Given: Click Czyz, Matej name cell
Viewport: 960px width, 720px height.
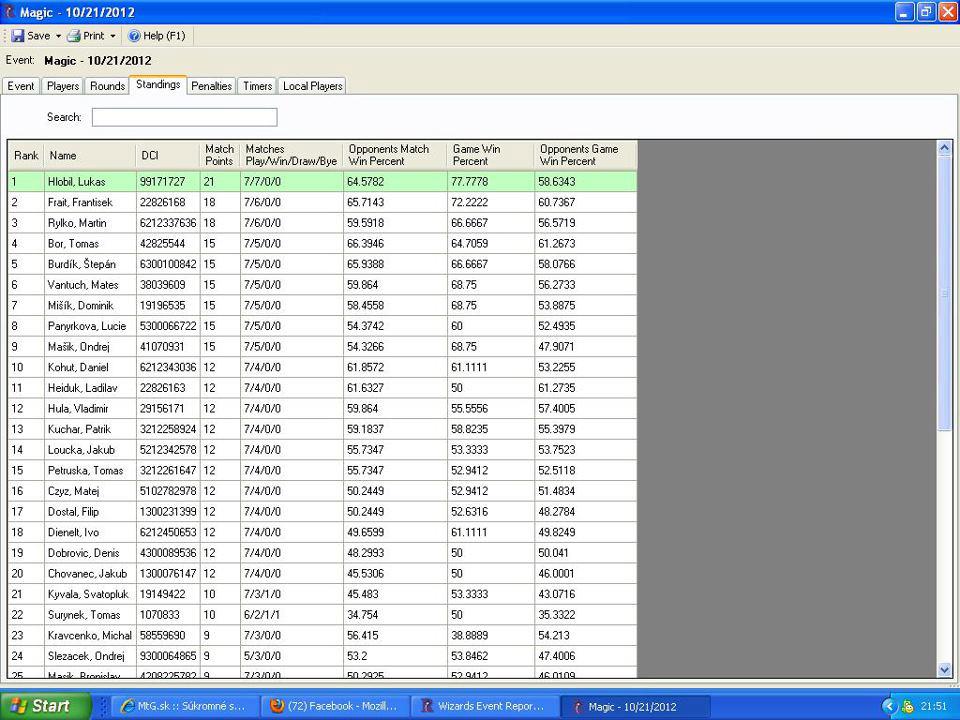Looking at the screenshot, I should (90, 491).
